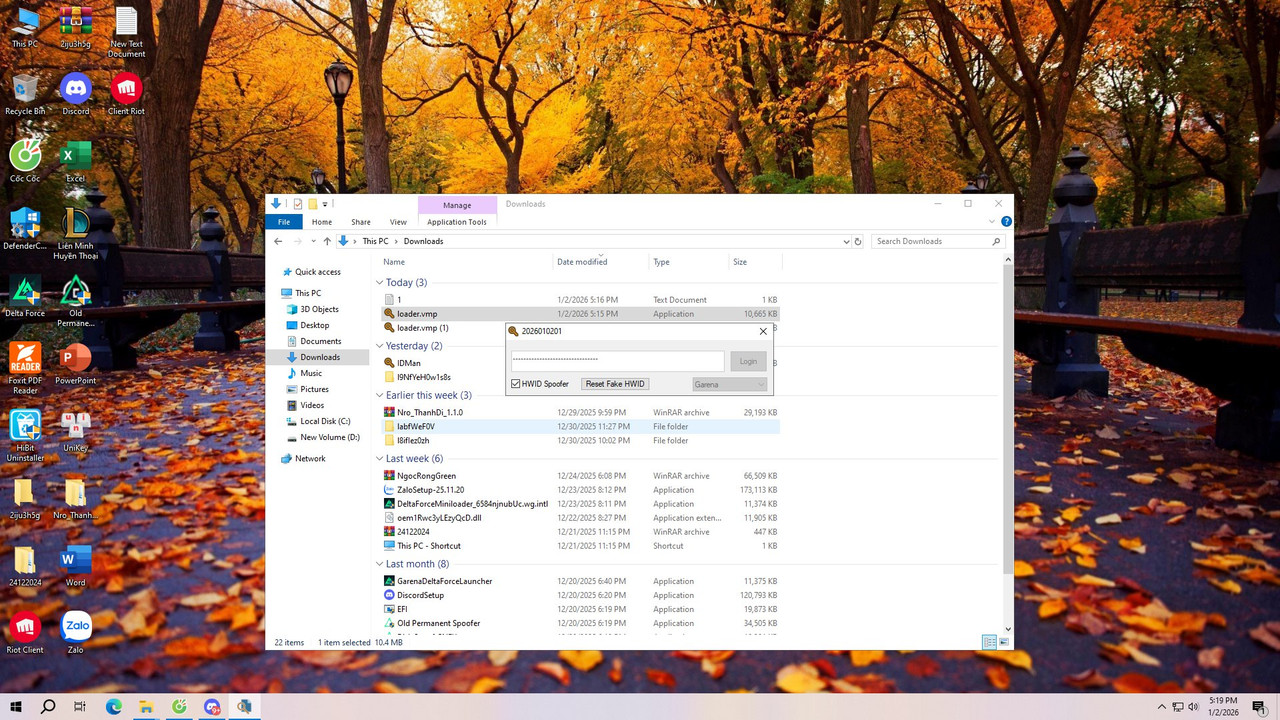Open Foxit PDF Reader desktop icon
The image size is (1280, 720).
(25, 368)
